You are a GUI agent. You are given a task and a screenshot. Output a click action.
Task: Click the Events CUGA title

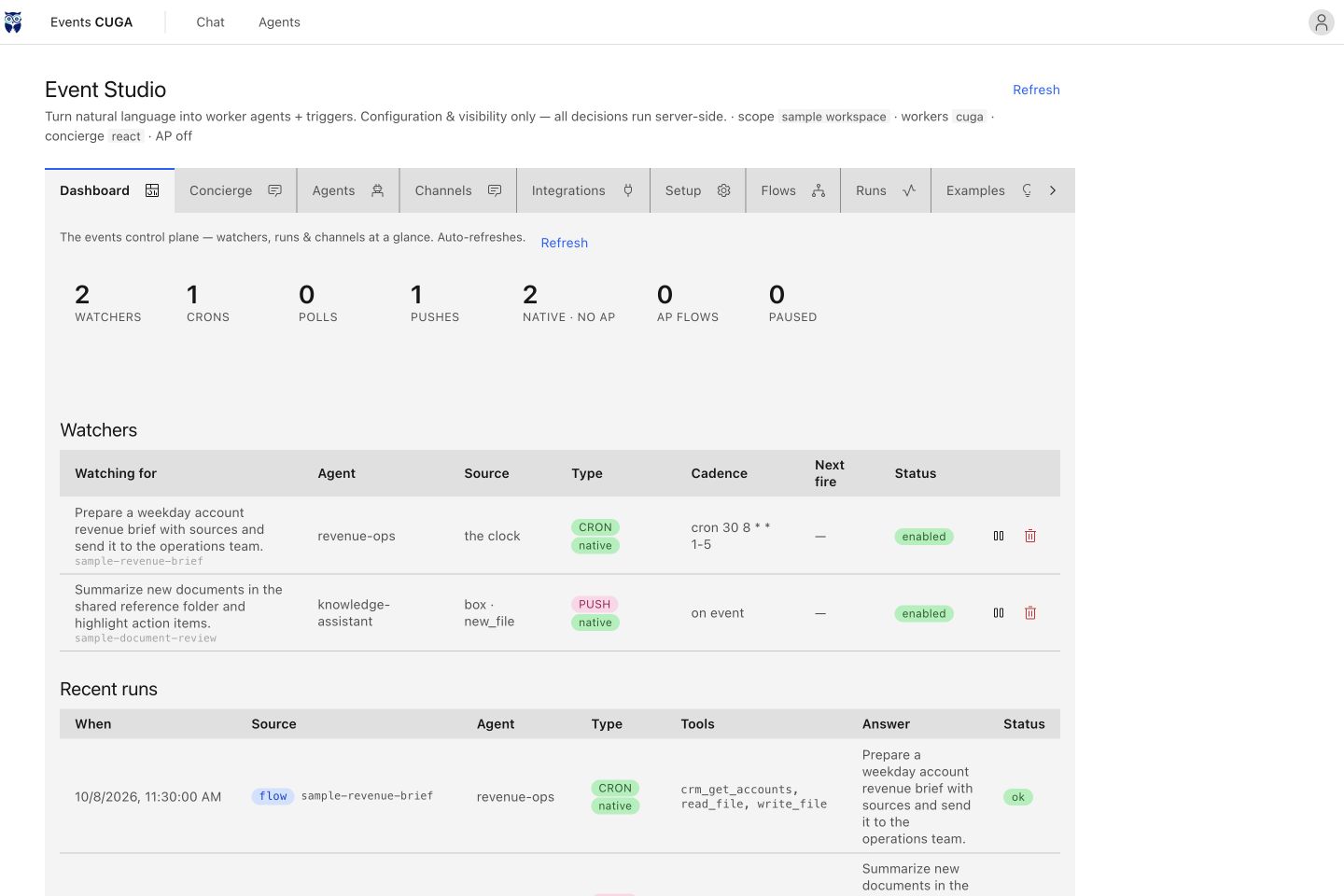(91, 22)
